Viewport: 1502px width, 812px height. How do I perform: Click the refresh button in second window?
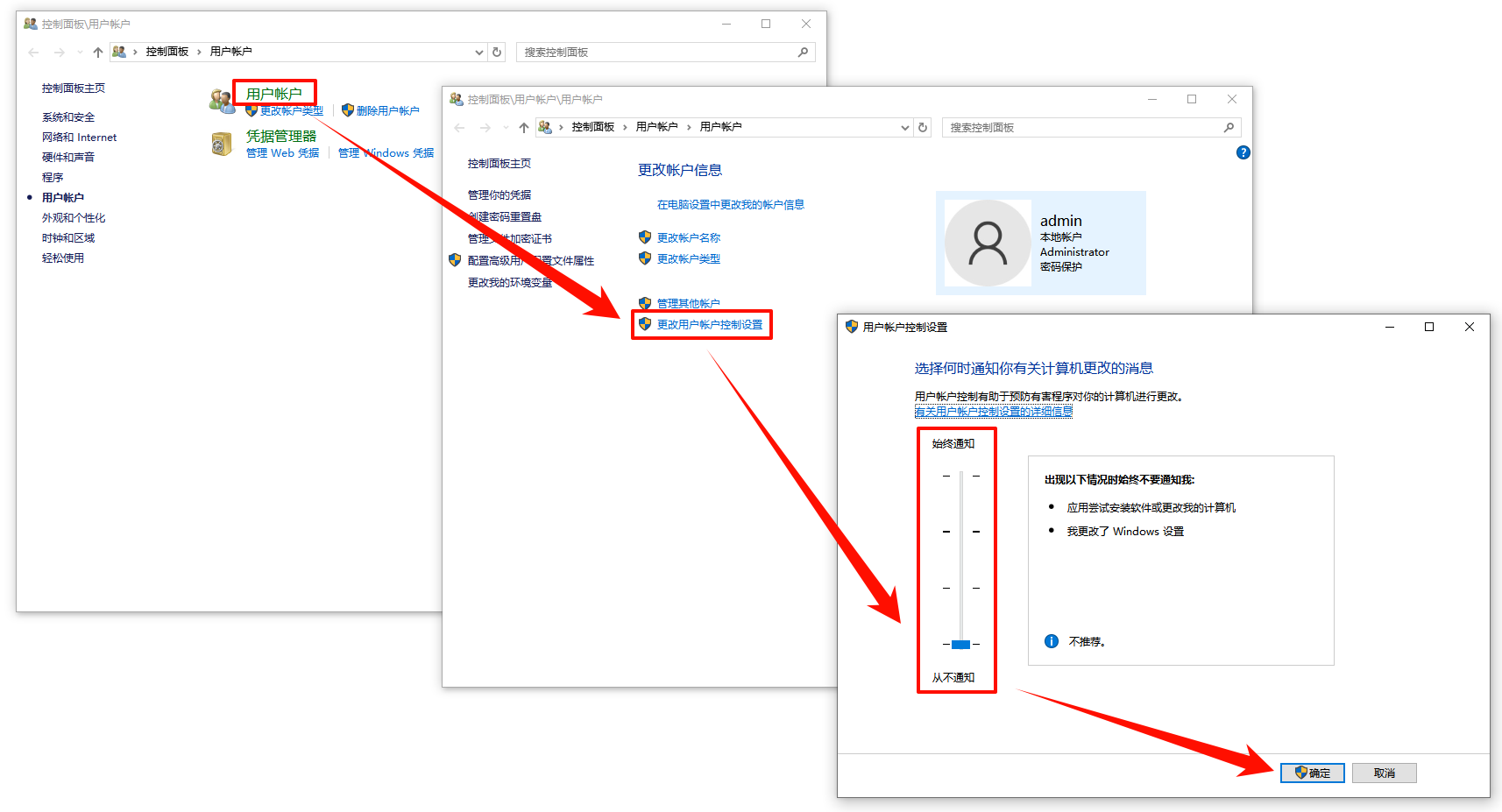pos(923,128)
